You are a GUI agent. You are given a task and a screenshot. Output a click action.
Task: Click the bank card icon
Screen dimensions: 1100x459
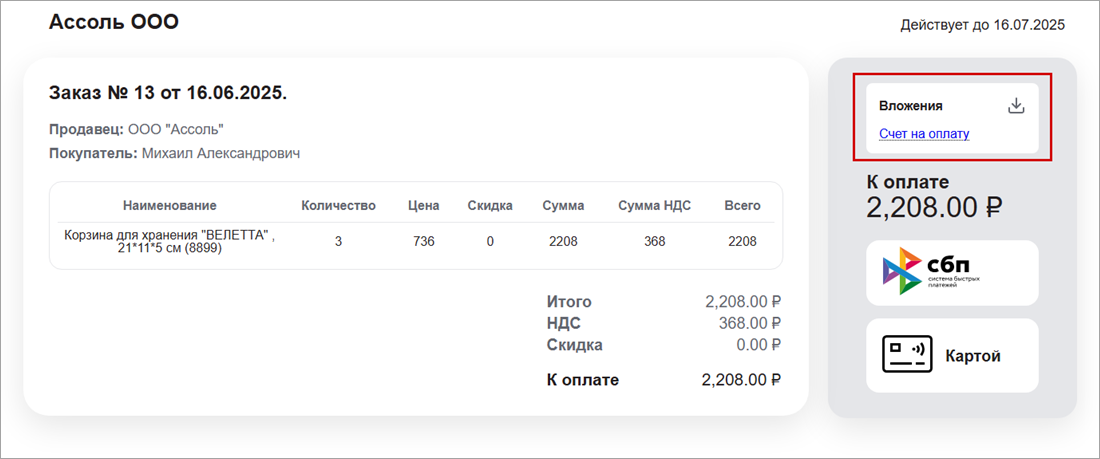[906, 355]
